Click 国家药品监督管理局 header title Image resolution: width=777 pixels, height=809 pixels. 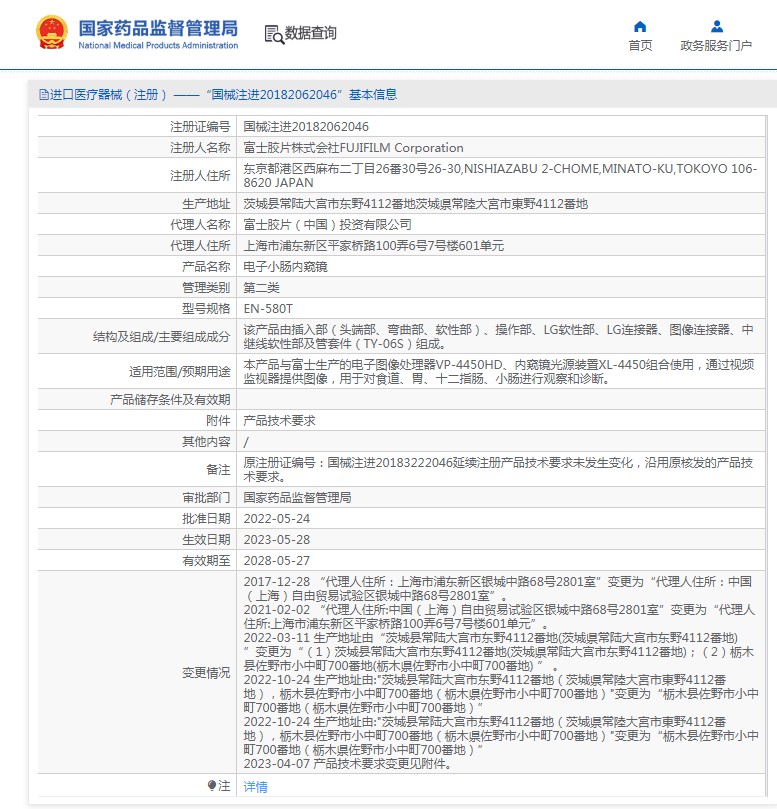(158, 28)
